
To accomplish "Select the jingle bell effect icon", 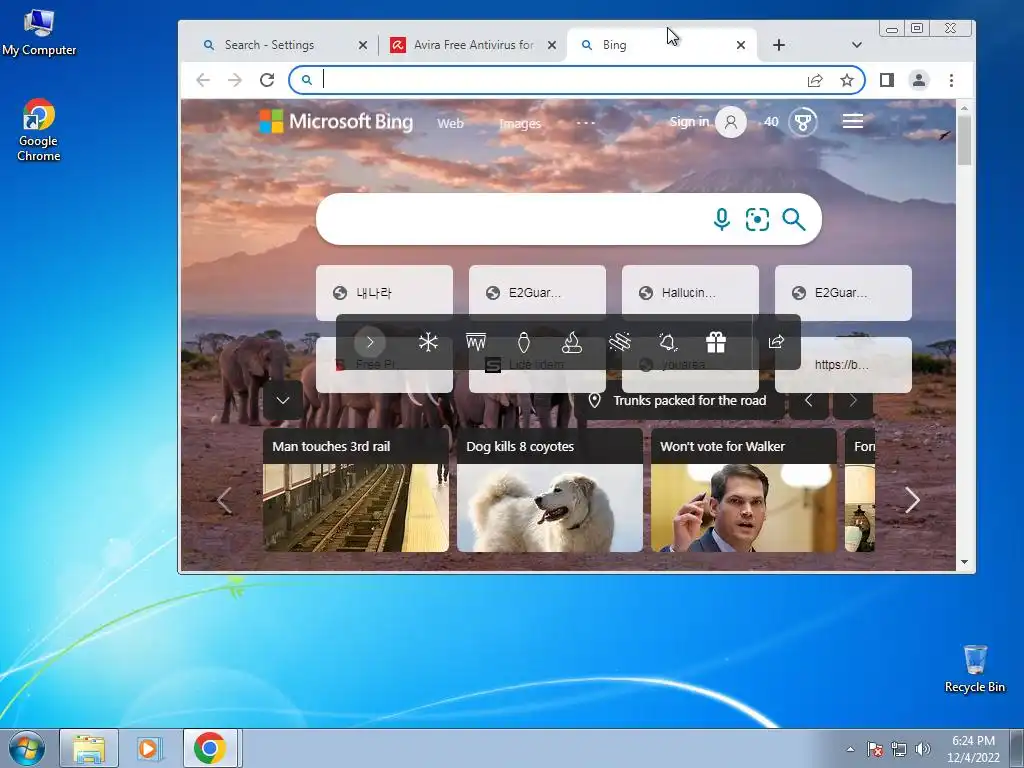I will pyautogui.click(x=667, y=342).
